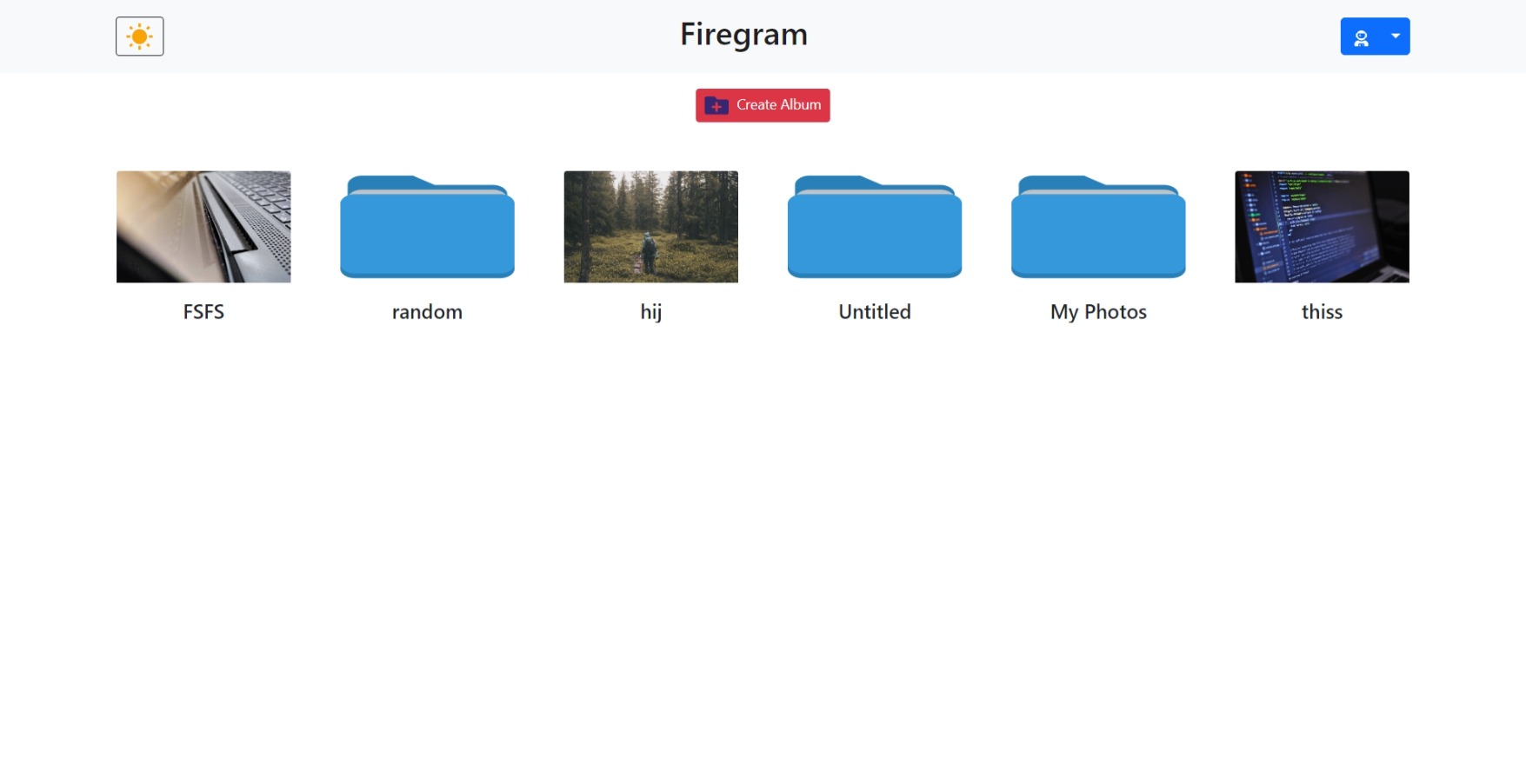Click the user profile icon

tap(1361, 37)
